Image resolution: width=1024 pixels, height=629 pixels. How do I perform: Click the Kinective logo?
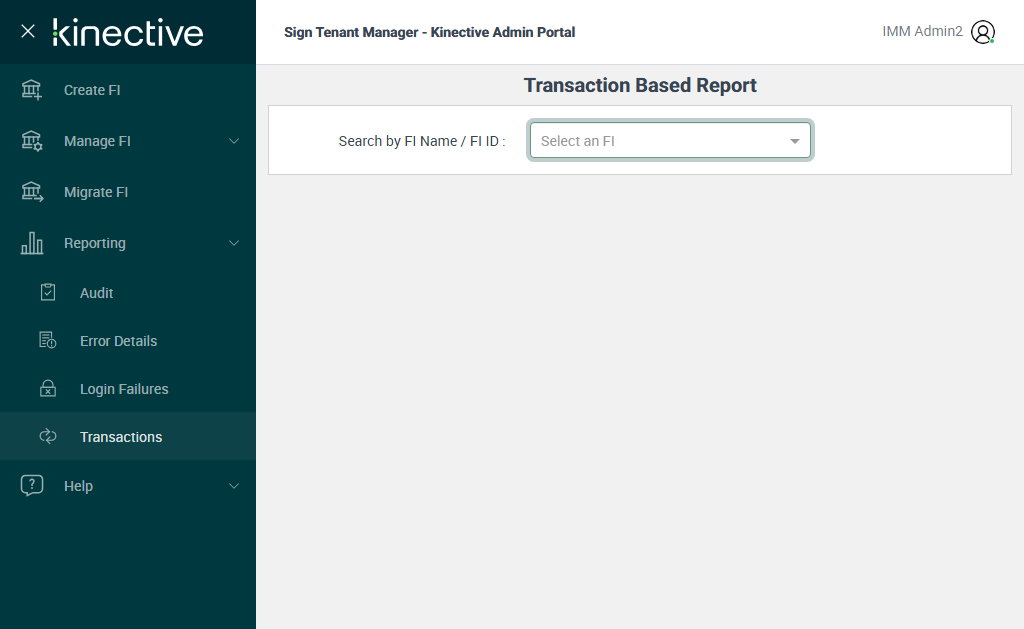pos(128,33)
